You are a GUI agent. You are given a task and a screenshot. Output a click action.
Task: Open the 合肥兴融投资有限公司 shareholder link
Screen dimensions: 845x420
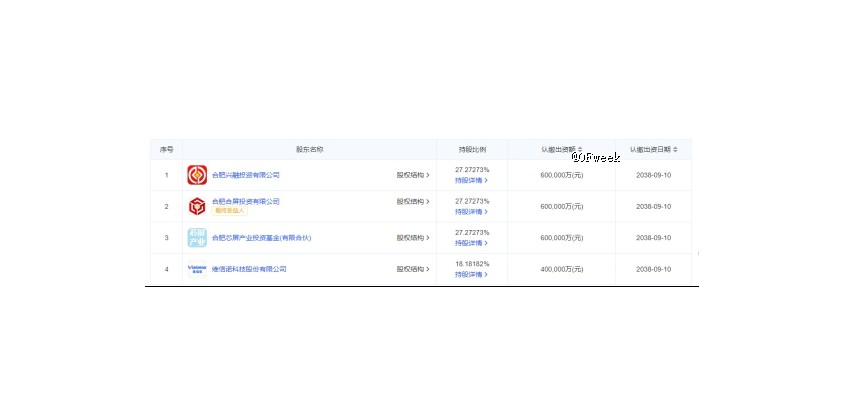coord(246,175)
